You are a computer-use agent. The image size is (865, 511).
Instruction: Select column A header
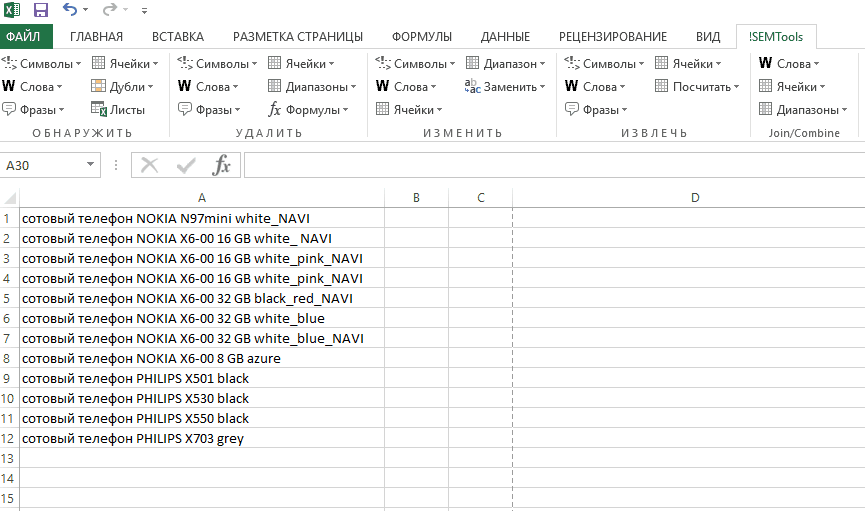[x=202, y=198]
